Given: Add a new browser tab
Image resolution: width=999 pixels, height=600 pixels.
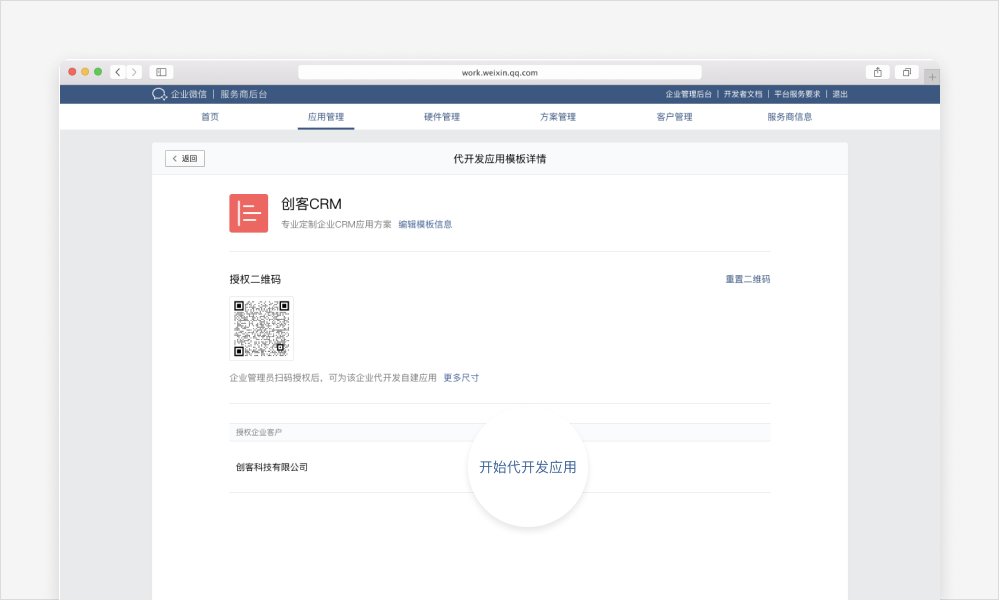Looking at the screenshot, I should click(x=932, y=76).
